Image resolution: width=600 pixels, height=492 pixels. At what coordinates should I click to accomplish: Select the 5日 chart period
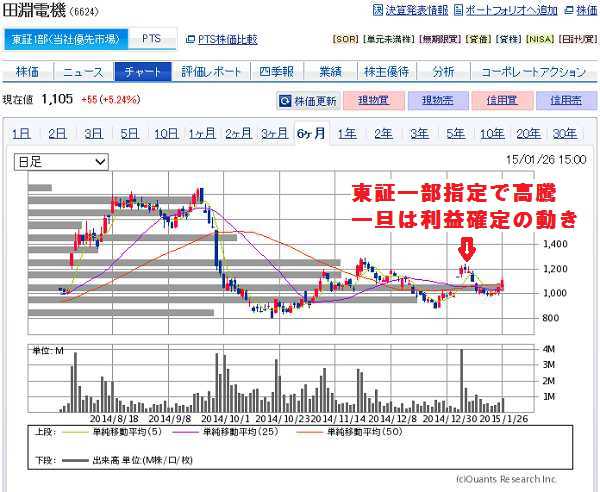(129, 134)
